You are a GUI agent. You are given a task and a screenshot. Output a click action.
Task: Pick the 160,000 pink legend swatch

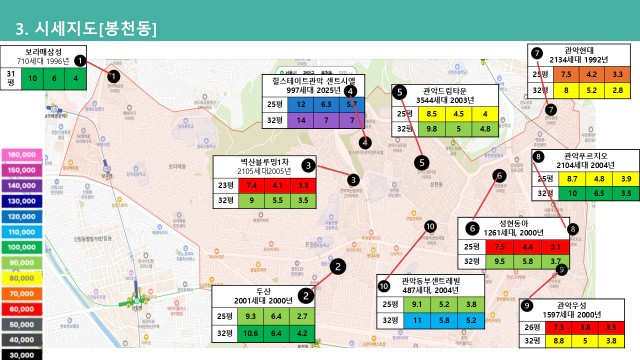(22, 155)
